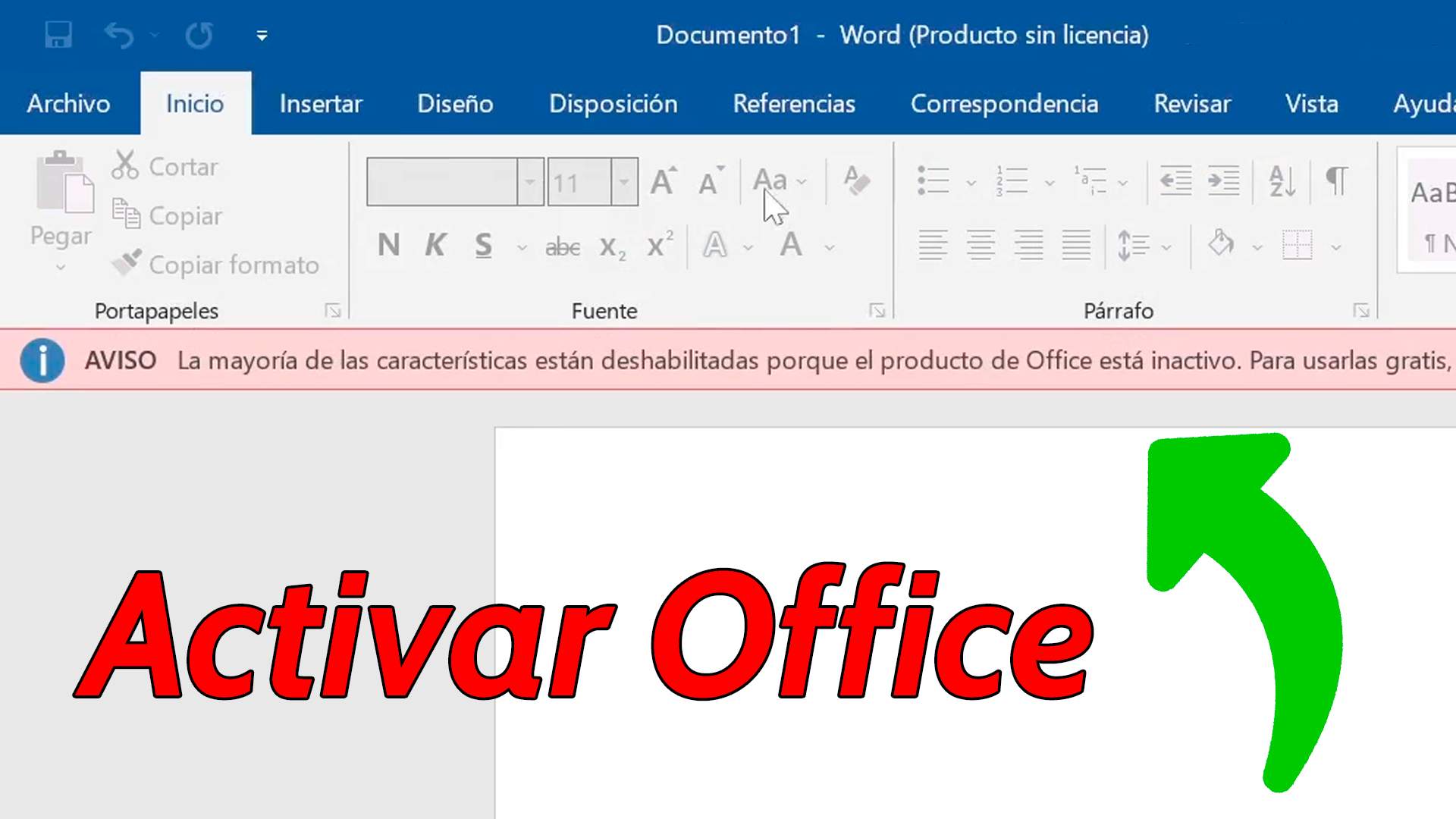Apply subscript formatting

(611, 245)
